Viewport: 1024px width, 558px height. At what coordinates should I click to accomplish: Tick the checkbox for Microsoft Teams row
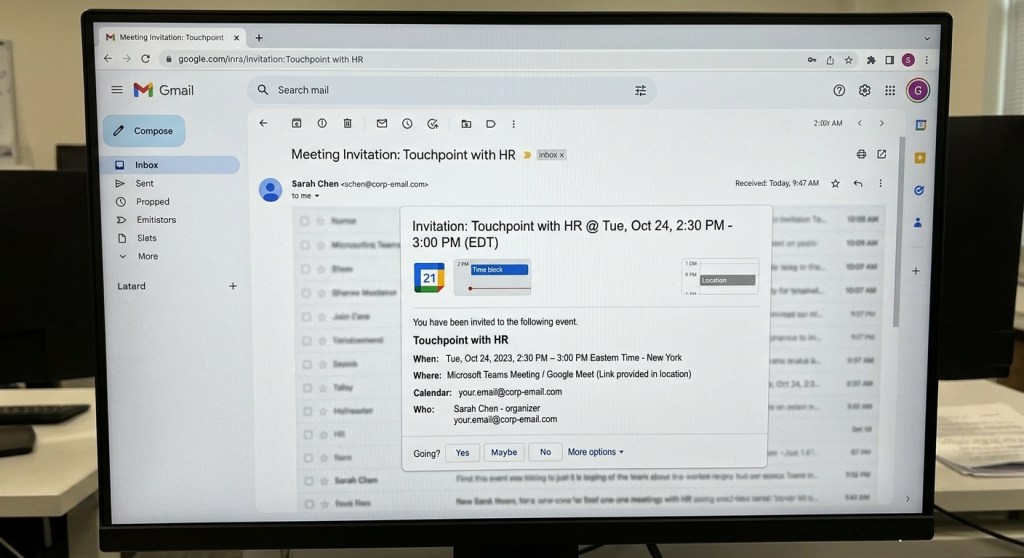tap(305, 245)
